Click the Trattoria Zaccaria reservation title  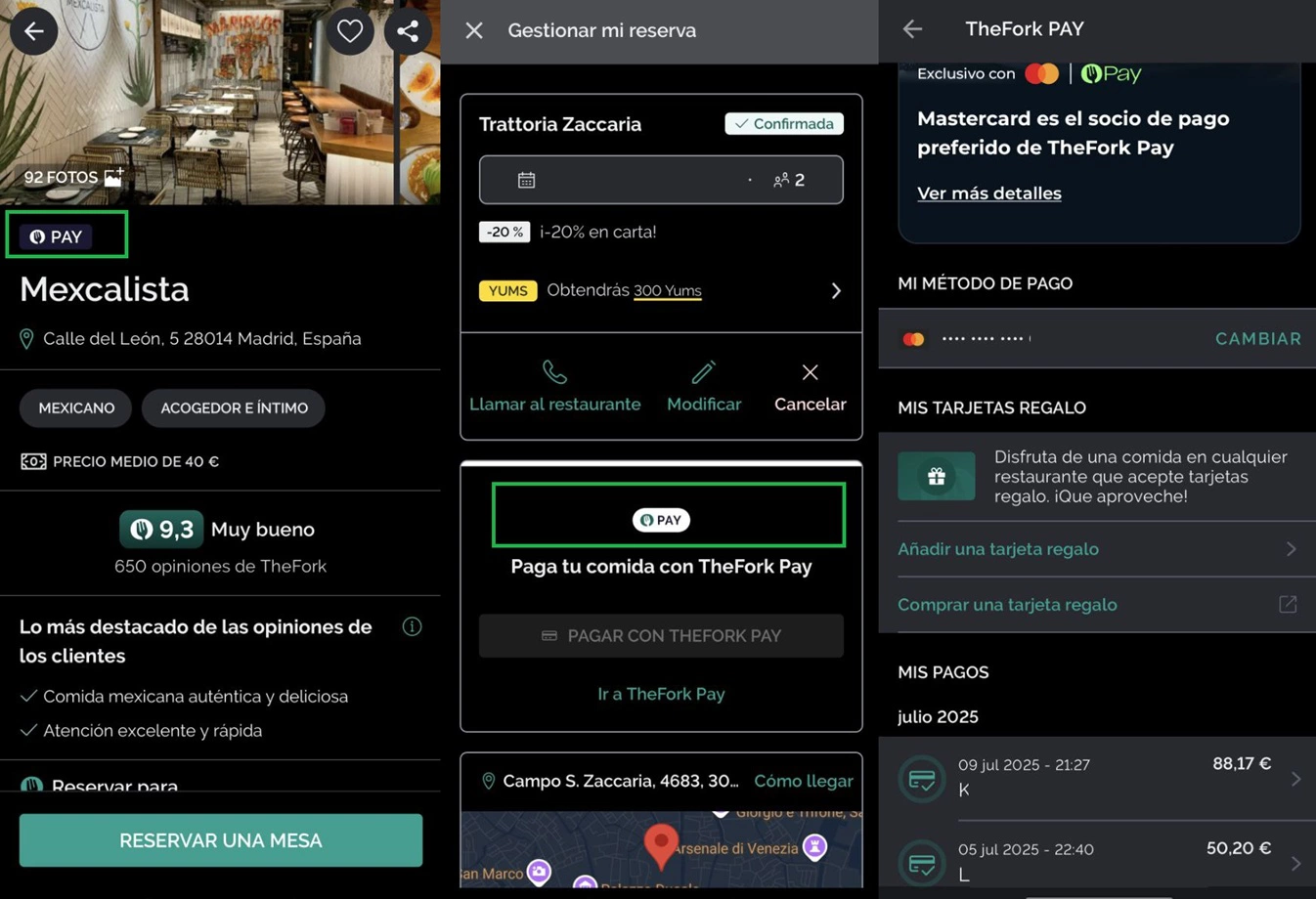560,124
